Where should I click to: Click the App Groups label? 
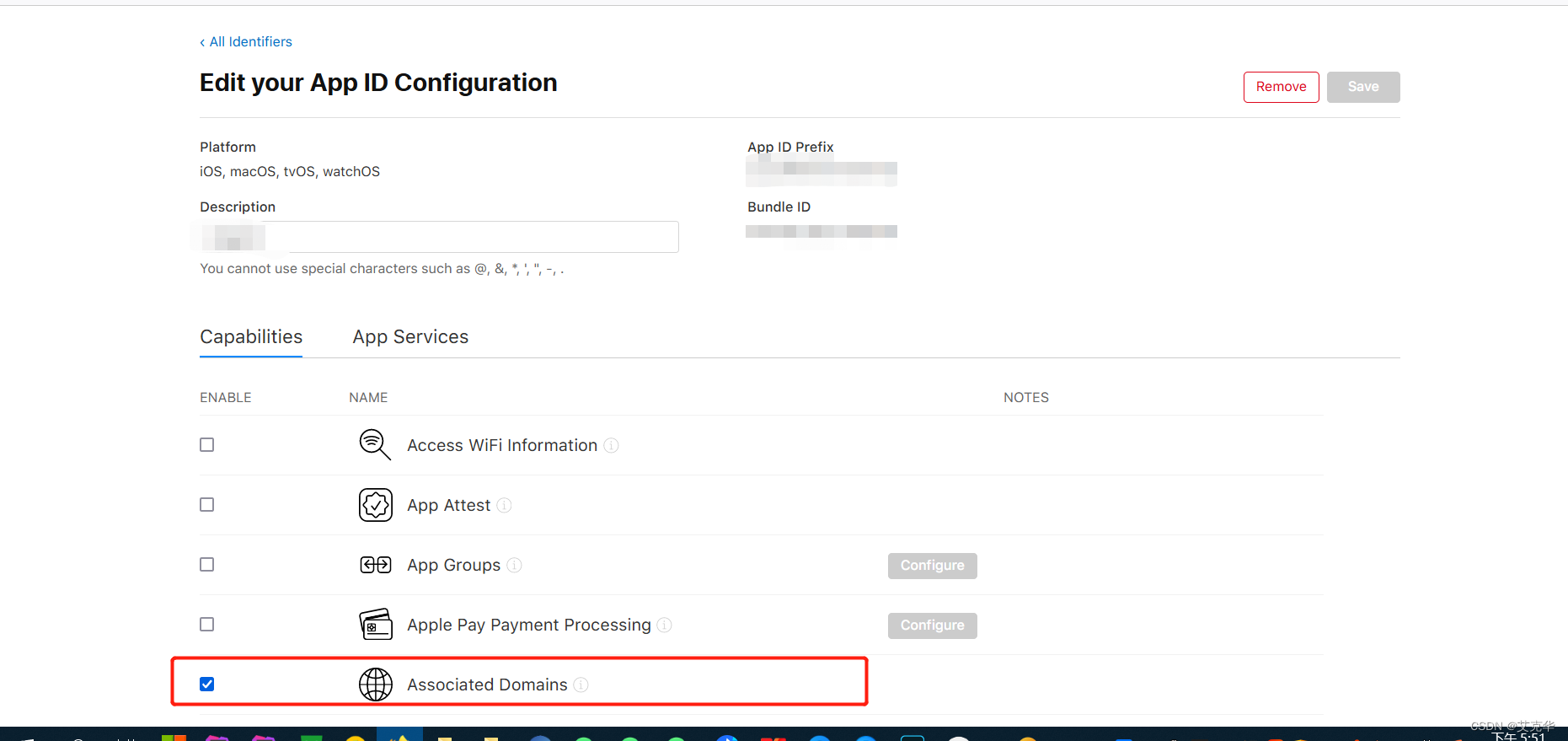tap(453, 565)
